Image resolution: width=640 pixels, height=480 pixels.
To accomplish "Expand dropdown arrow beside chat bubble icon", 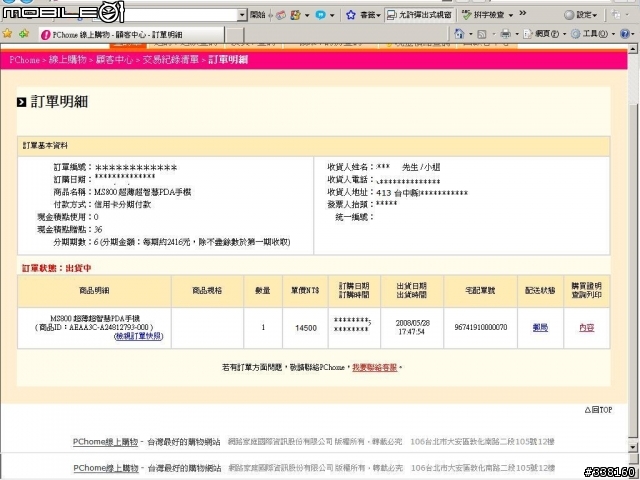I will click(x=332, y=16).
